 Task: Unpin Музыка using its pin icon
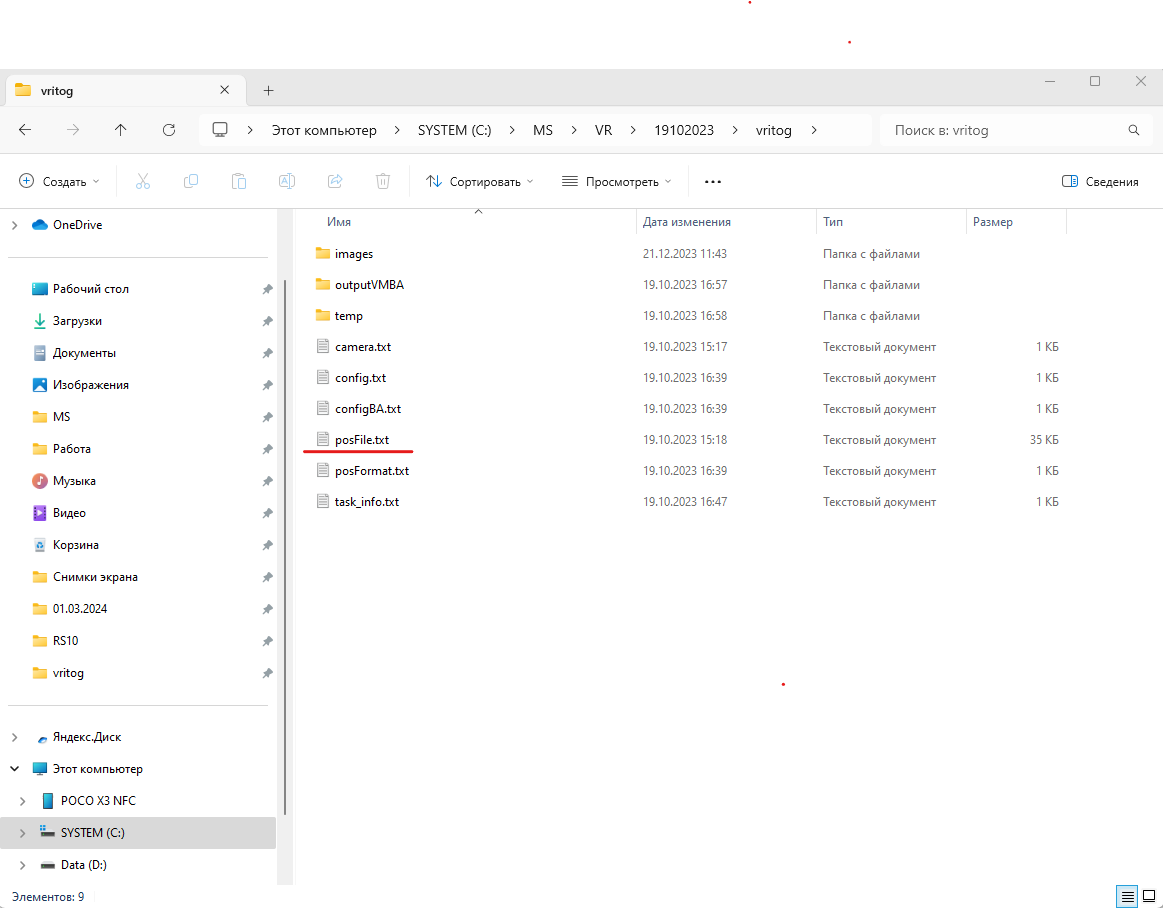pos(267,481)
